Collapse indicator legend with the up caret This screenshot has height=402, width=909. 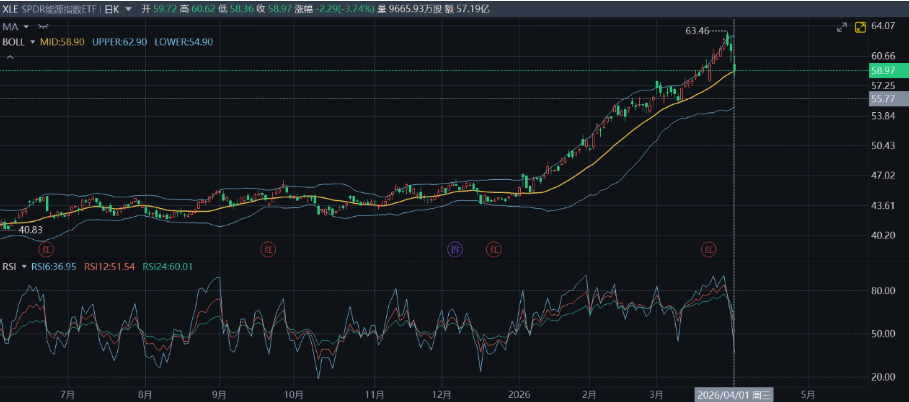tap(10, 57)
